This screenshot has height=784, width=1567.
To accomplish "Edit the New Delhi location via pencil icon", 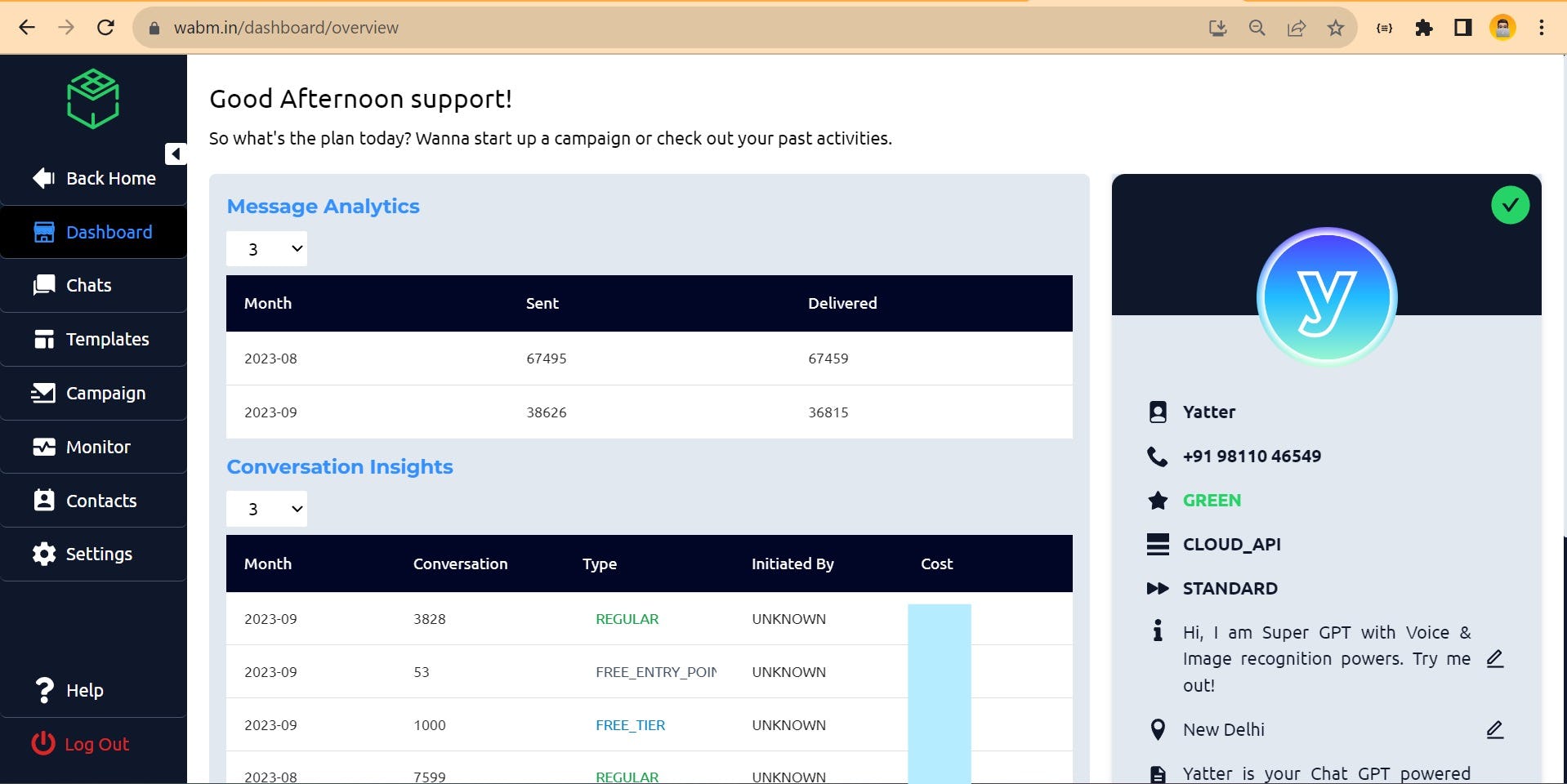I will tap(1497, 729).
